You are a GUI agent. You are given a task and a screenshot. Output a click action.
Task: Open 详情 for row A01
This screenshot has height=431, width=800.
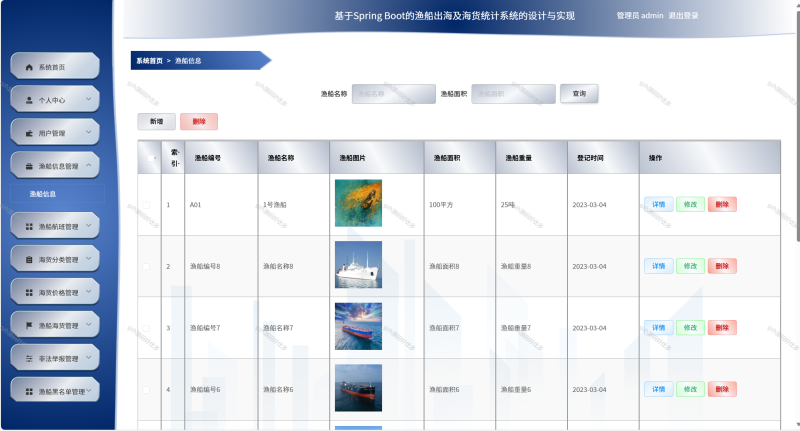click(x=659, y=205)
